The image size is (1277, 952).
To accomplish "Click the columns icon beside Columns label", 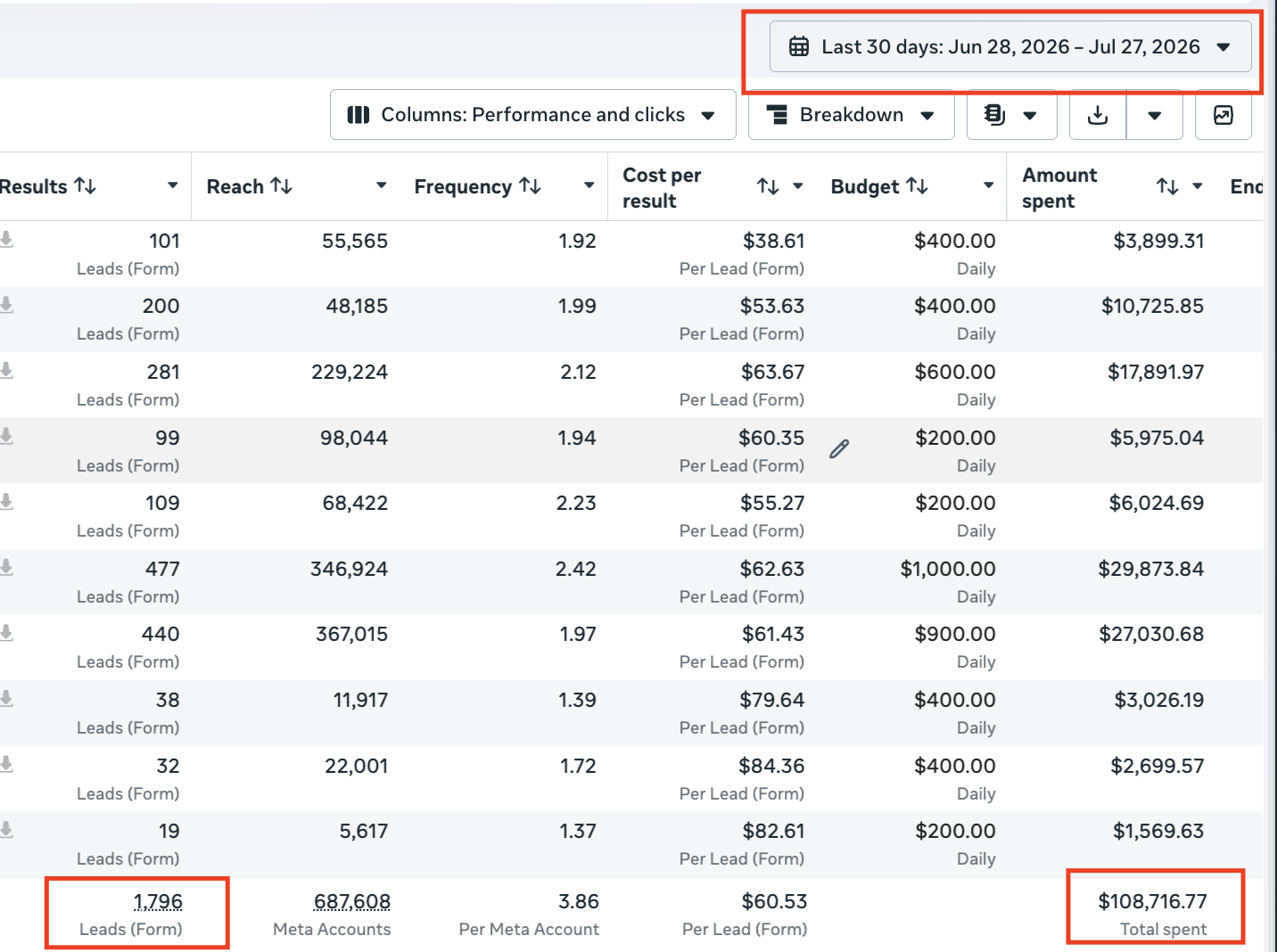I will (x=358, y=115).
